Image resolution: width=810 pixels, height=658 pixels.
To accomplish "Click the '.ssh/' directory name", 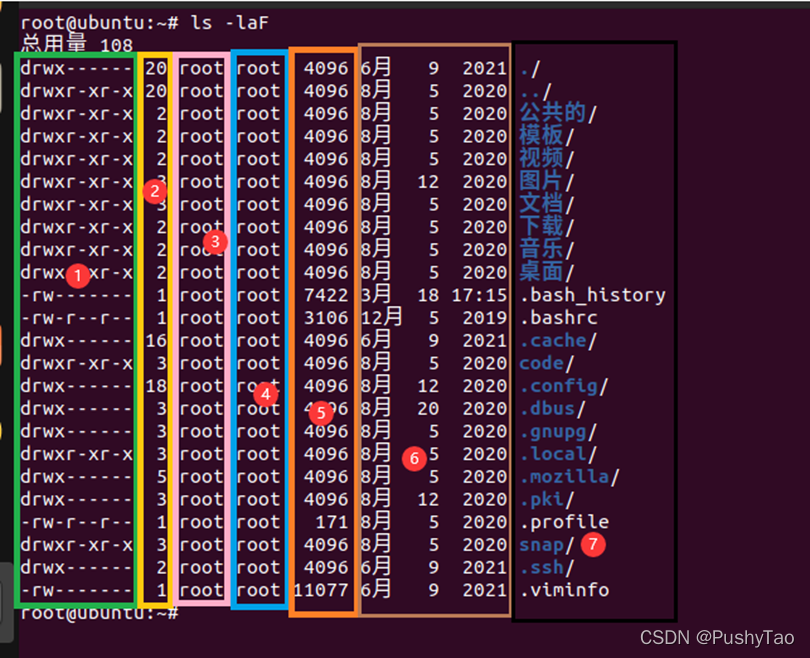I will click(547, 568).
